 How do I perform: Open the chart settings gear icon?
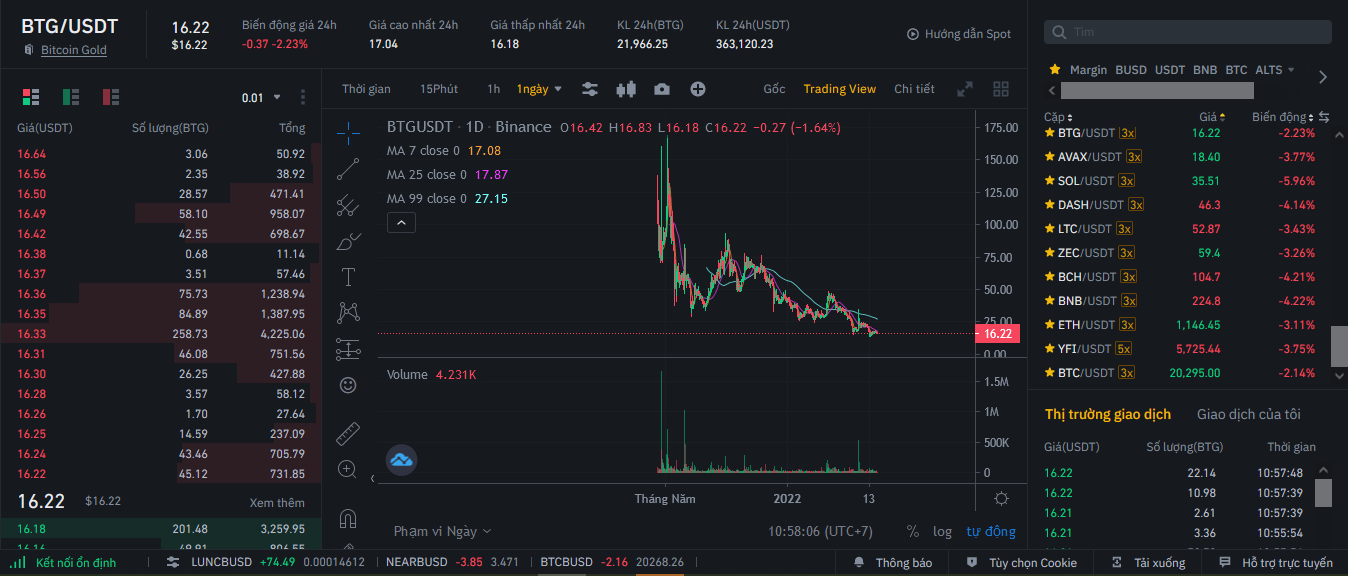coord(1002,498)
